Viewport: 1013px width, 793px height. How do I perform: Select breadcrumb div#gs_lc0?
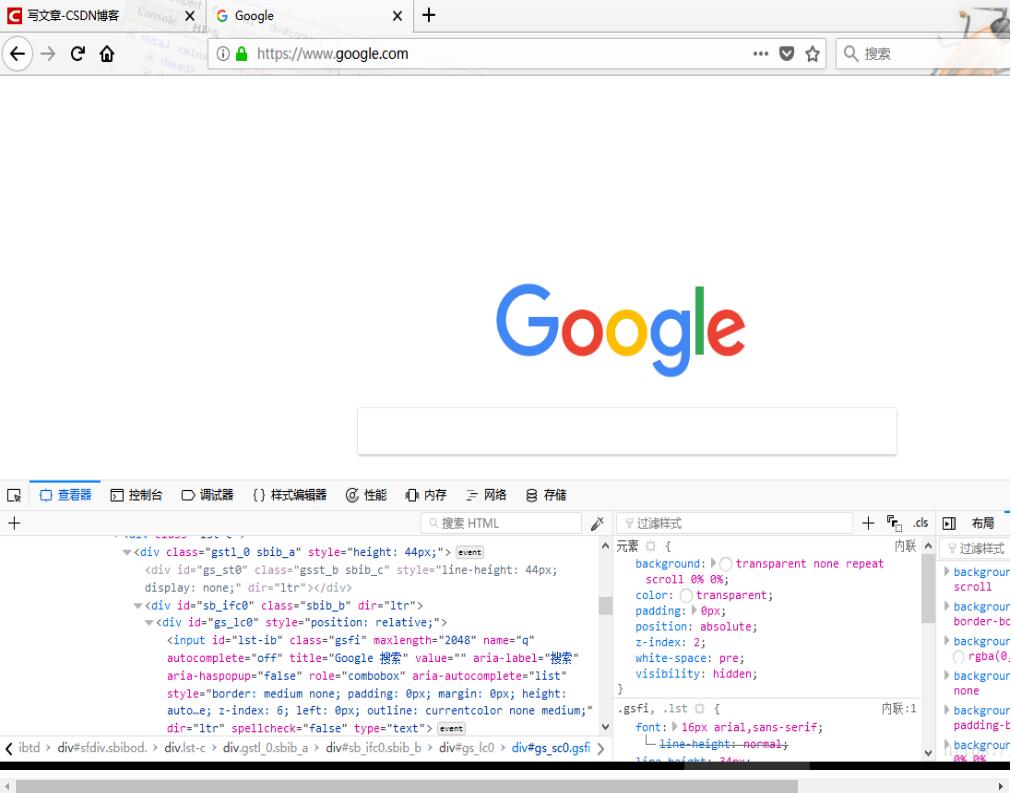pyautogui.click(x=466, y=748)
